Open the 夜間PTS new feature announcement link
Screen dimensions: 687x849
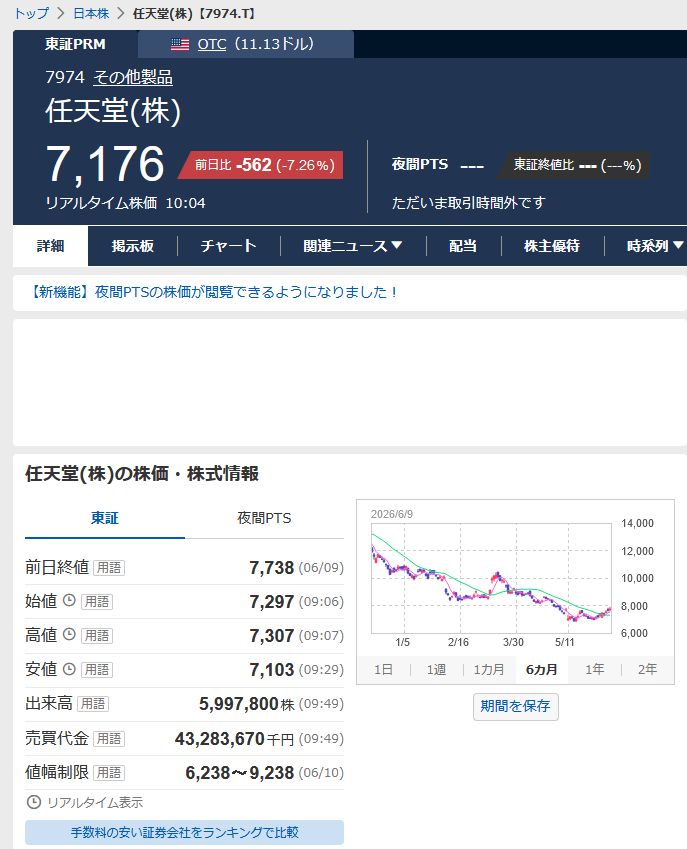click(212, 292)
